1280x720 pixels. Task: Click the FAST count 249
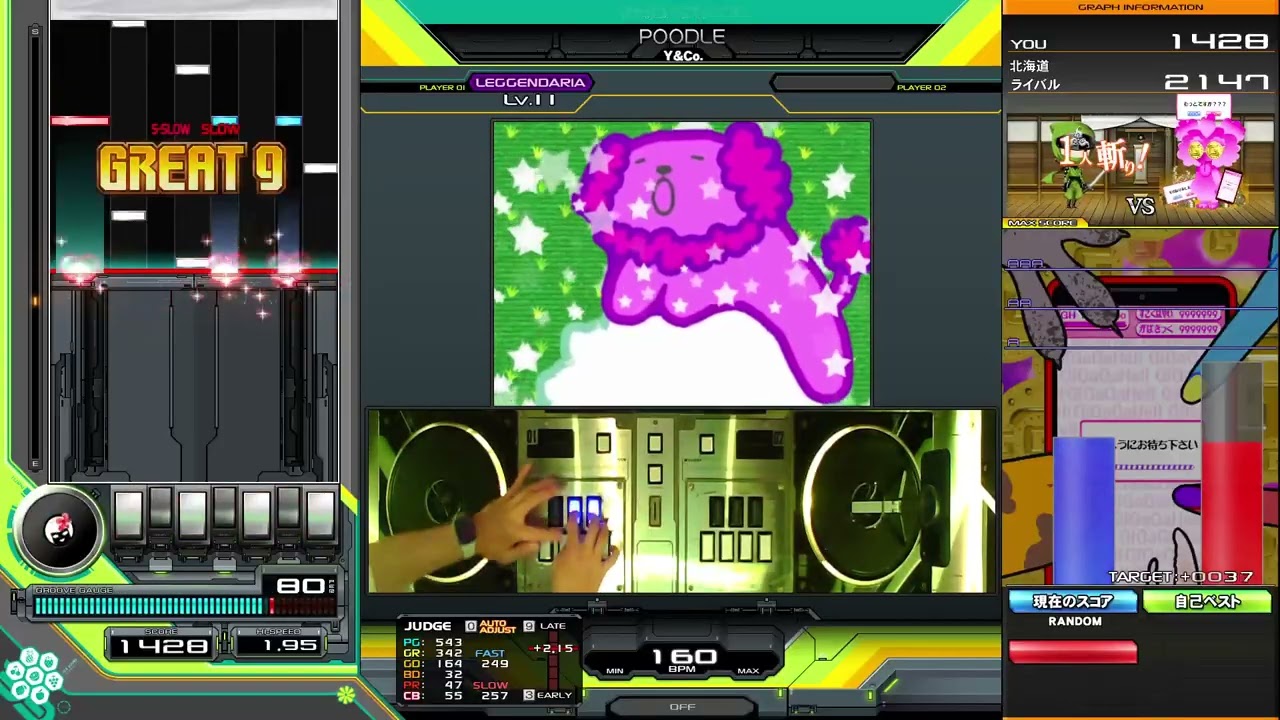(495, 664)
